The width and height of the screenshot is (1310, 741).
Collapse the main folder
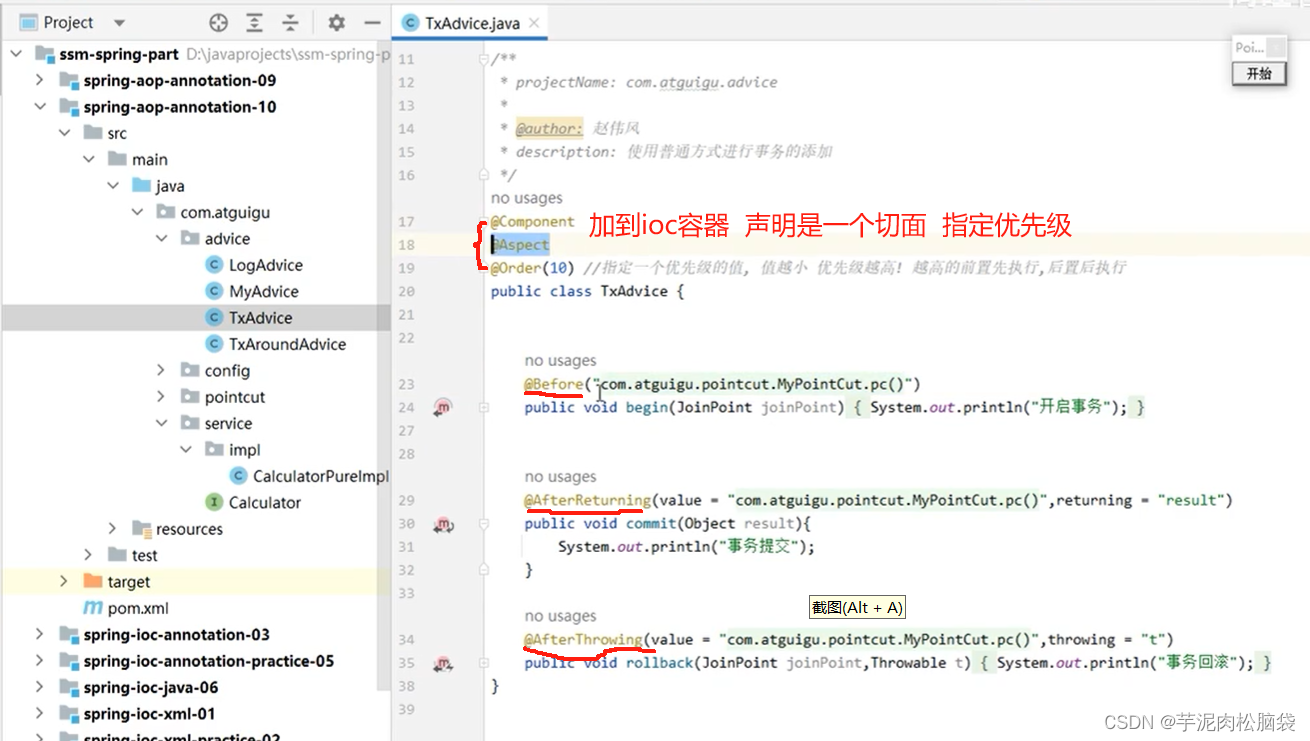click(x=89, y=159)
